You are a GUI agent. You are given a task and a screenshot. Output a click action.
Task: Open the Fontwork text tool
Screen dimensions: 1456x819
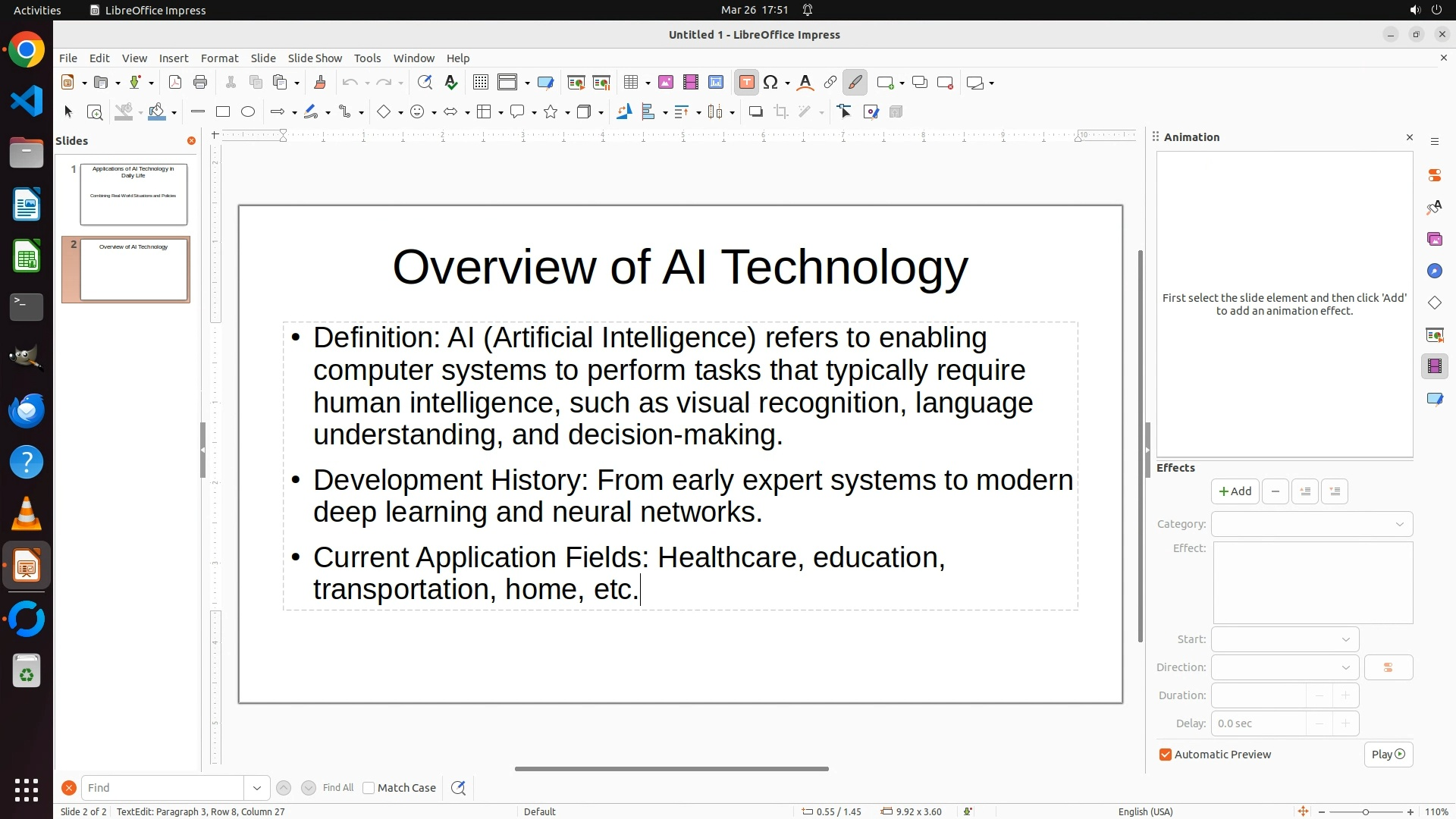805,83
